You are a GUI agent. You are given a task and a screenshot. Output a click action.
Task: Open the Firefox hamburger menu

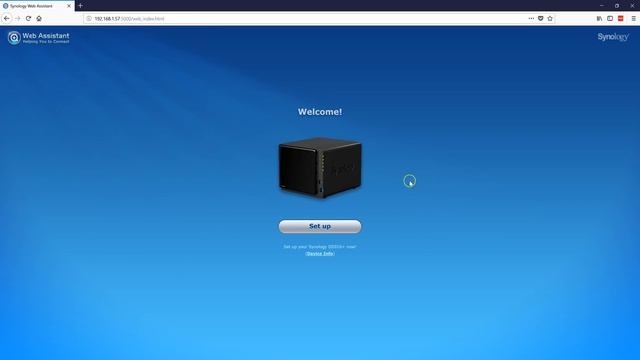(633, 18)
